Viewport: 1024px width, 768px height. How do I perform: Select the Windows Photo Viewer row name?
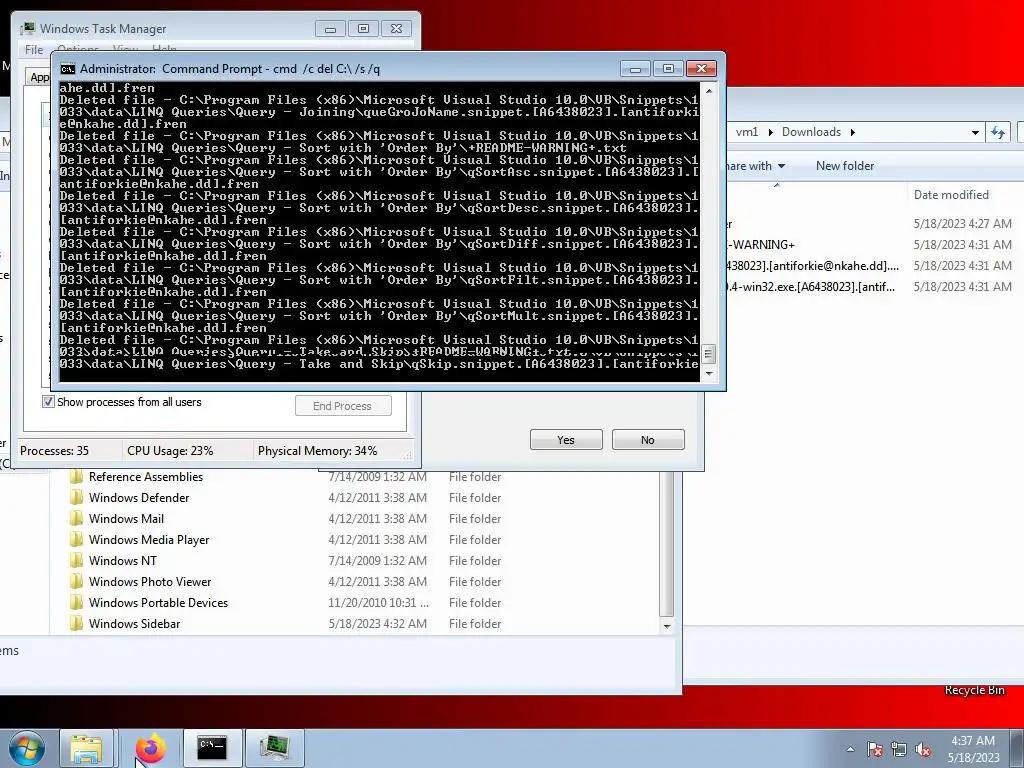click(150, 581)
